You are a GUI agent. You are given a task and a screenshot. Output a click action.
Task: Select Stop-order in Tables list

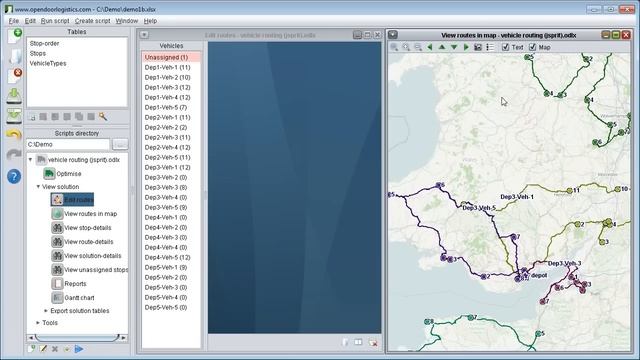(x=44, y=43)
